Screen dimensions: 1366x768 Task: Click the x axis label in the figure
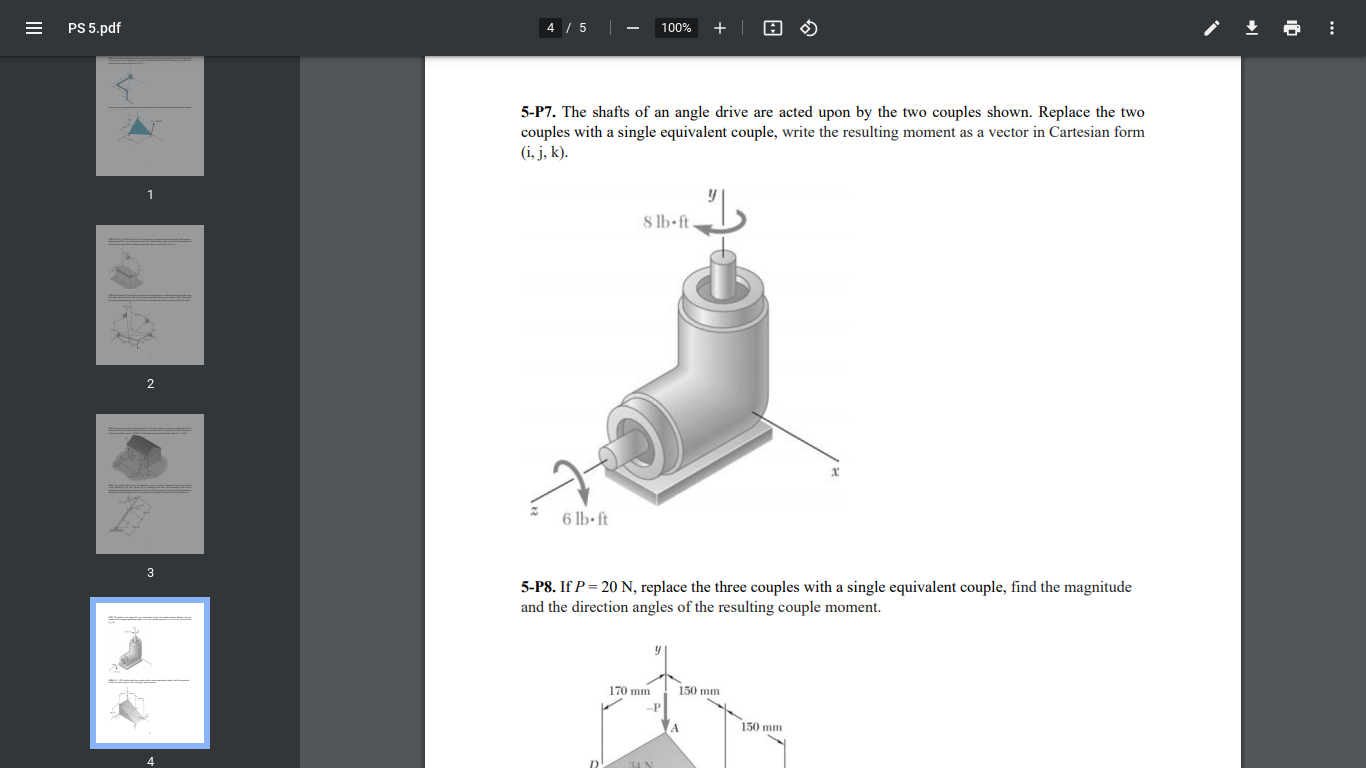coord(833,470)
